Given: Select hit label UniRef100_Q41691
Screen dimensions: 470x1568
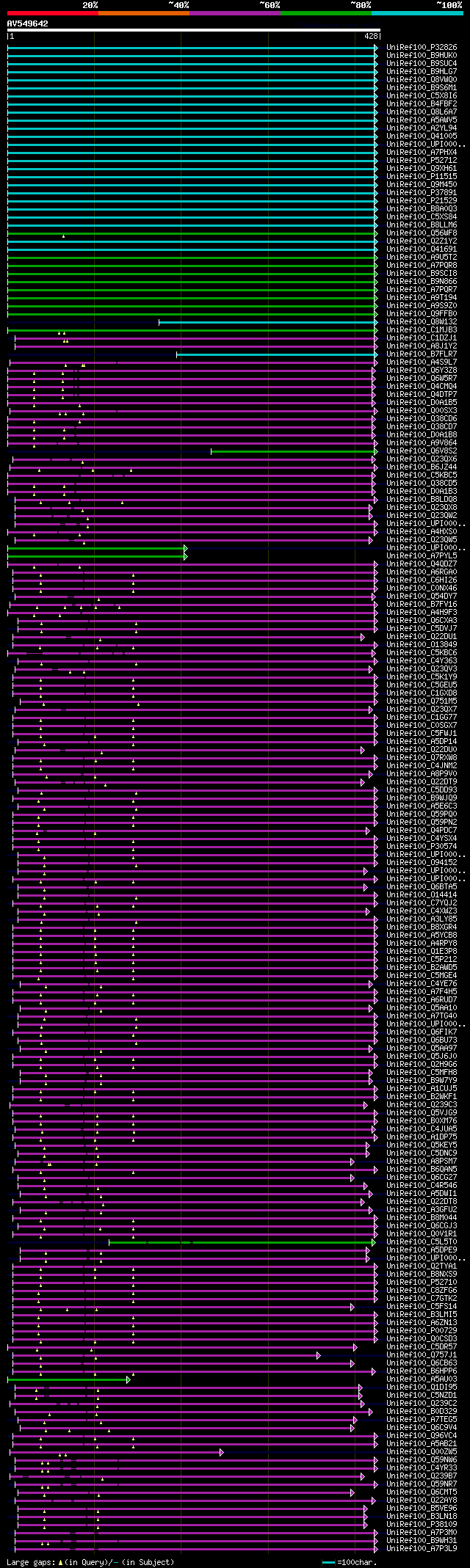Looking at the screenshot, I should 422,249.
